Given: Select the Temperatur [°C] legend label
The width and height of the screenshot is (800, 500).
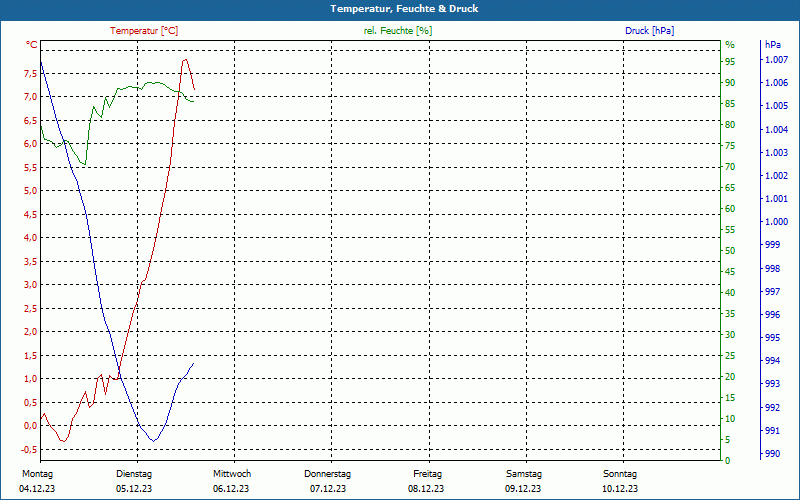Looking at the screenshot, I should click(x=144, y=31).
